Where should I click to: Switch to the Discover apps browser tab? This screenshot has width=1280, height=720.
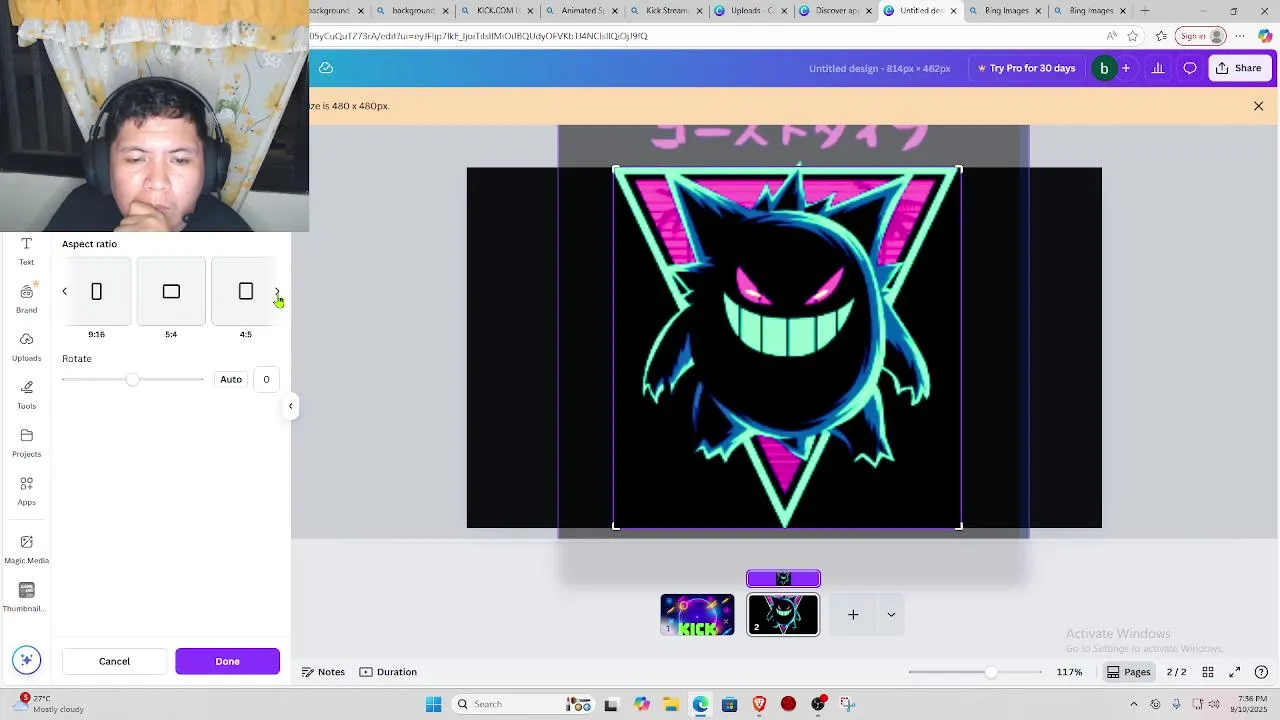836,11
